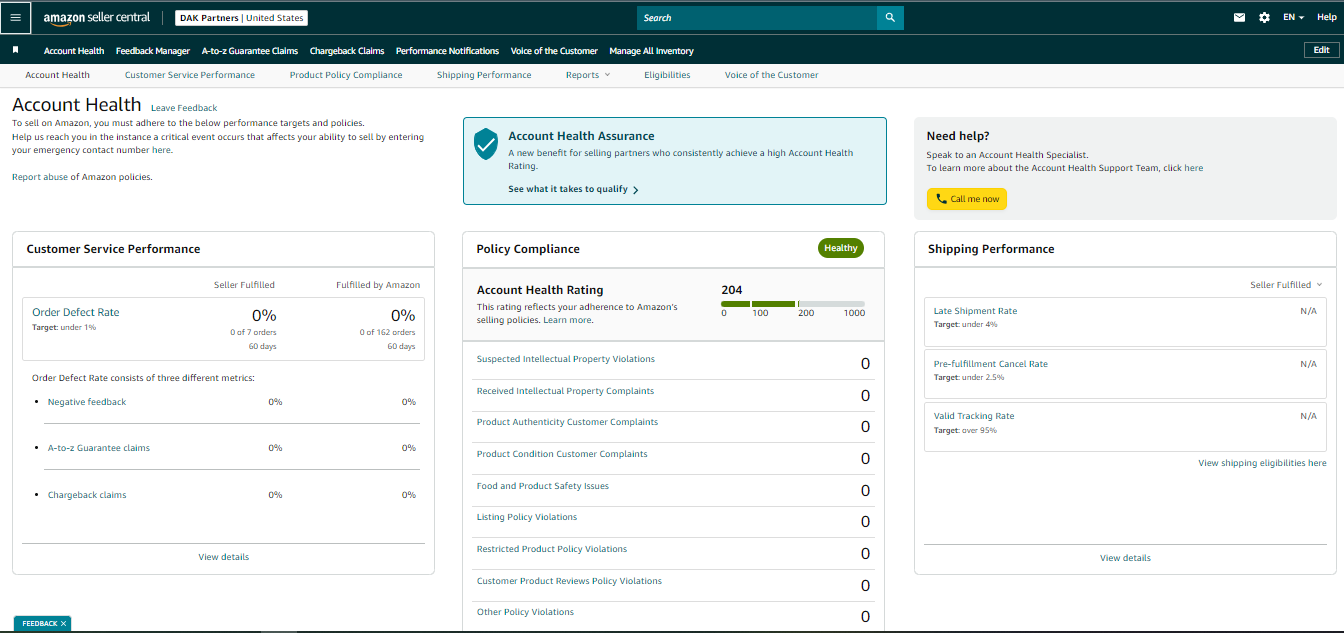Open Voice of the Customer bookmark
The width and height of the screenshot is (1344, 633).
click(554, 51)
